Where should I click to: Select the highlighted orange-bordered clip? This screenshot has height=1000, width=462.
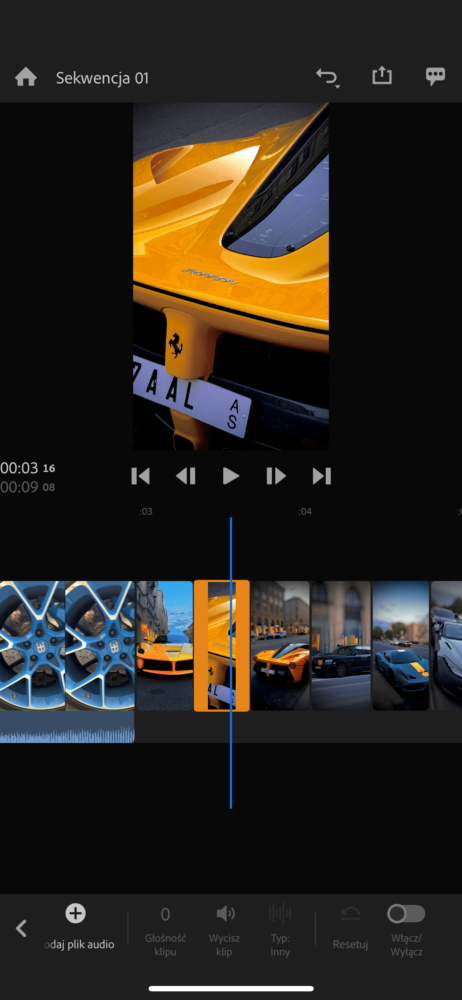click(x=221, y=645)
